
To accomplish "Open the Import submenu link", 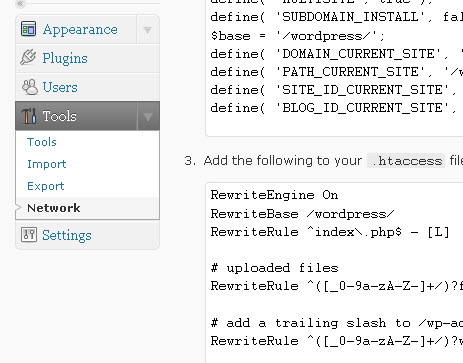I will [x=47, y=164].
